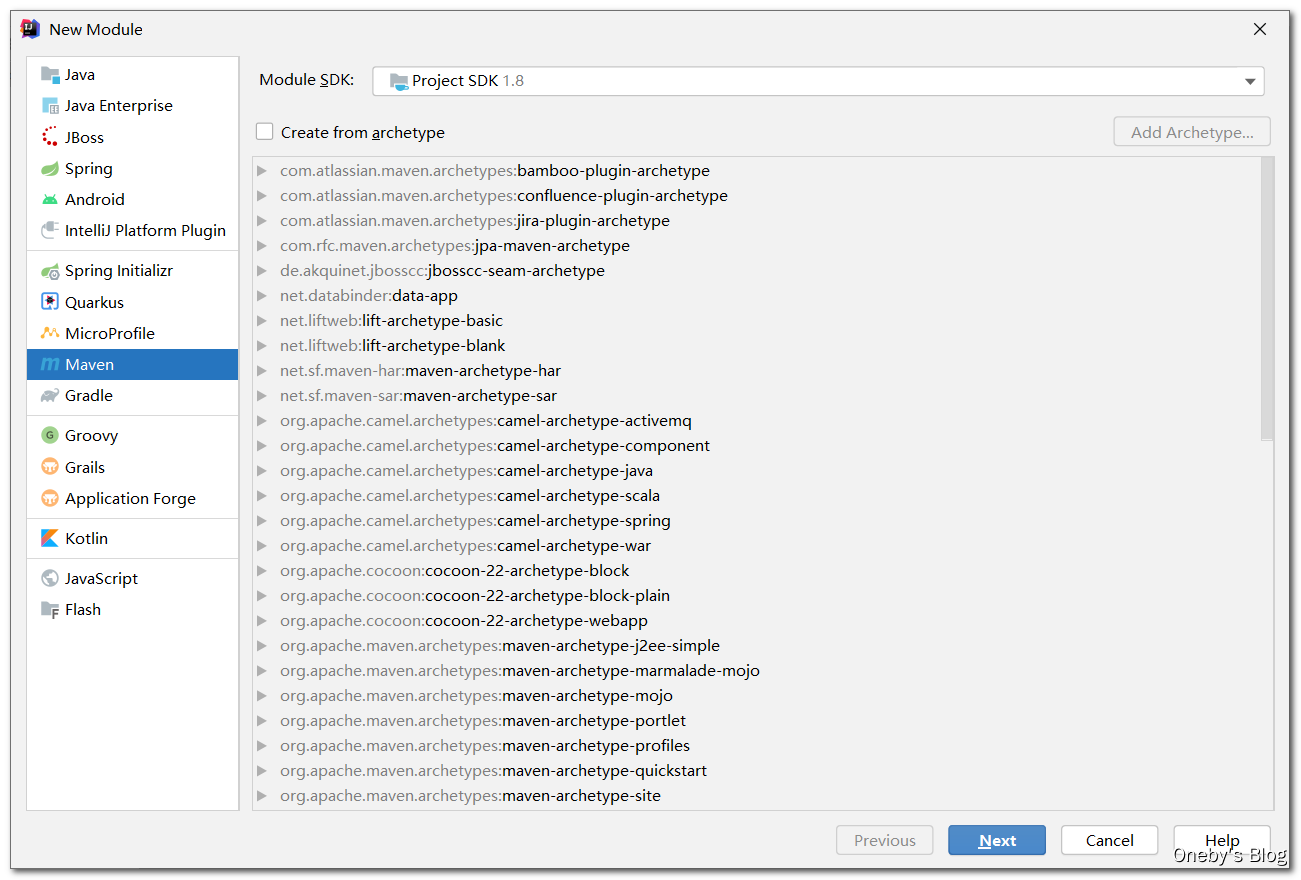Select camel-archetype-scala row text
The height and width of the screenshot is (880, 1301).
(470, 496)
